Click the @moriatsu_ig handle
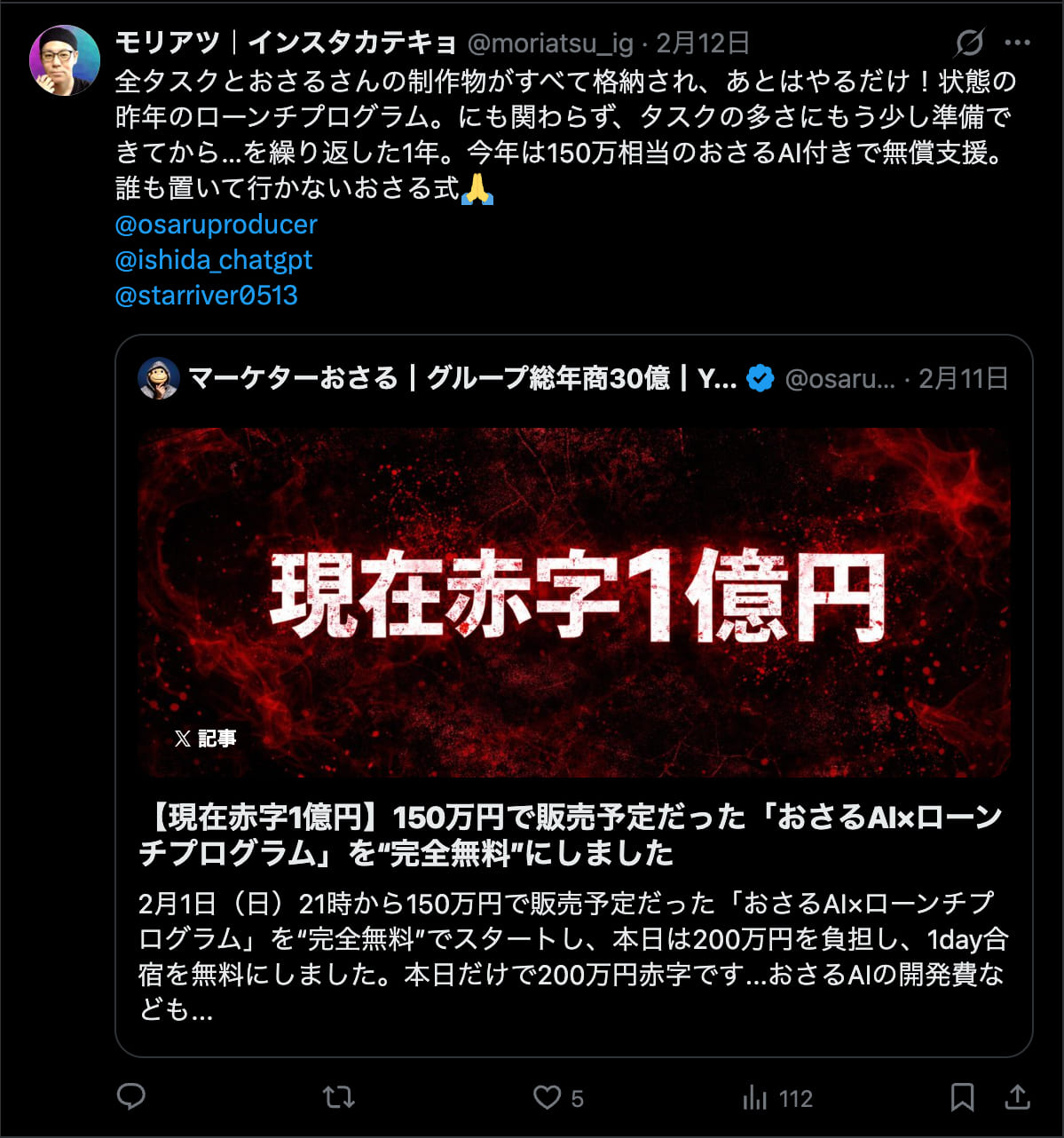Viewport: 1064px width, 1138px height. click(550, 43)
